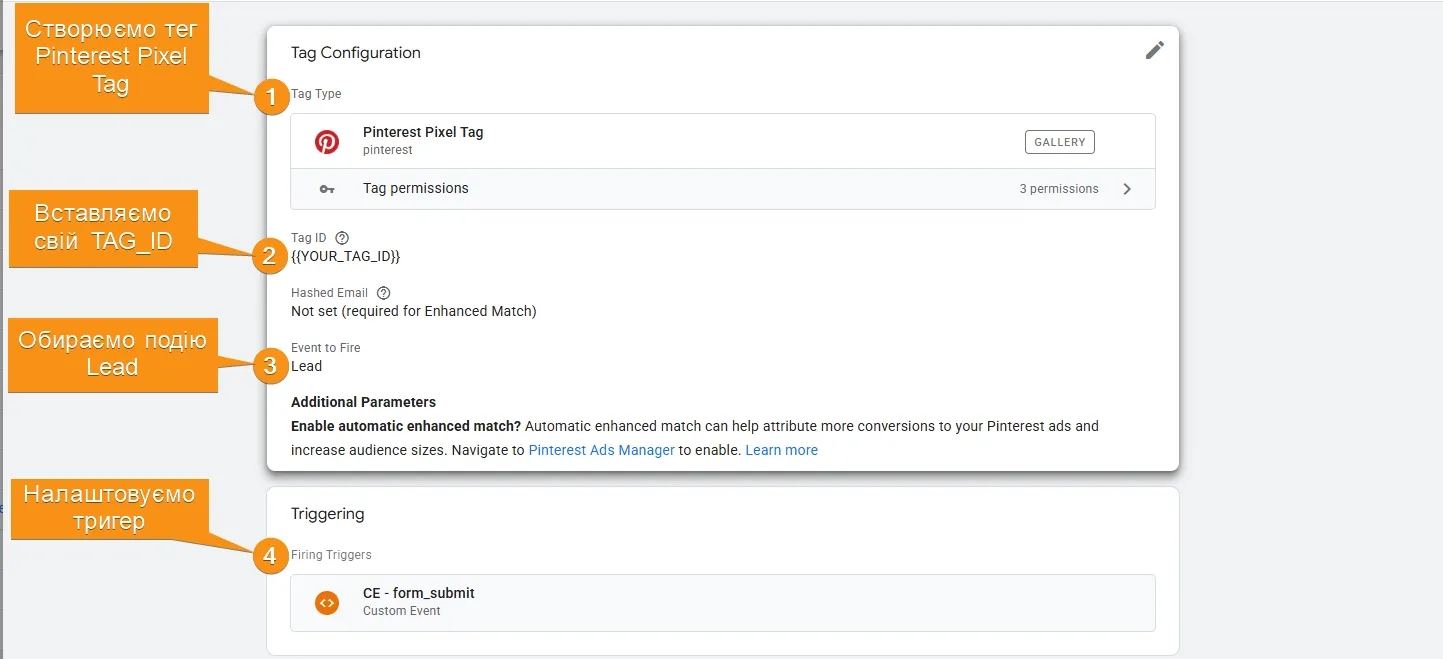Click the Enable automatic enhanced match? text
The image size is (1443, 659).
tap(407, 426)
